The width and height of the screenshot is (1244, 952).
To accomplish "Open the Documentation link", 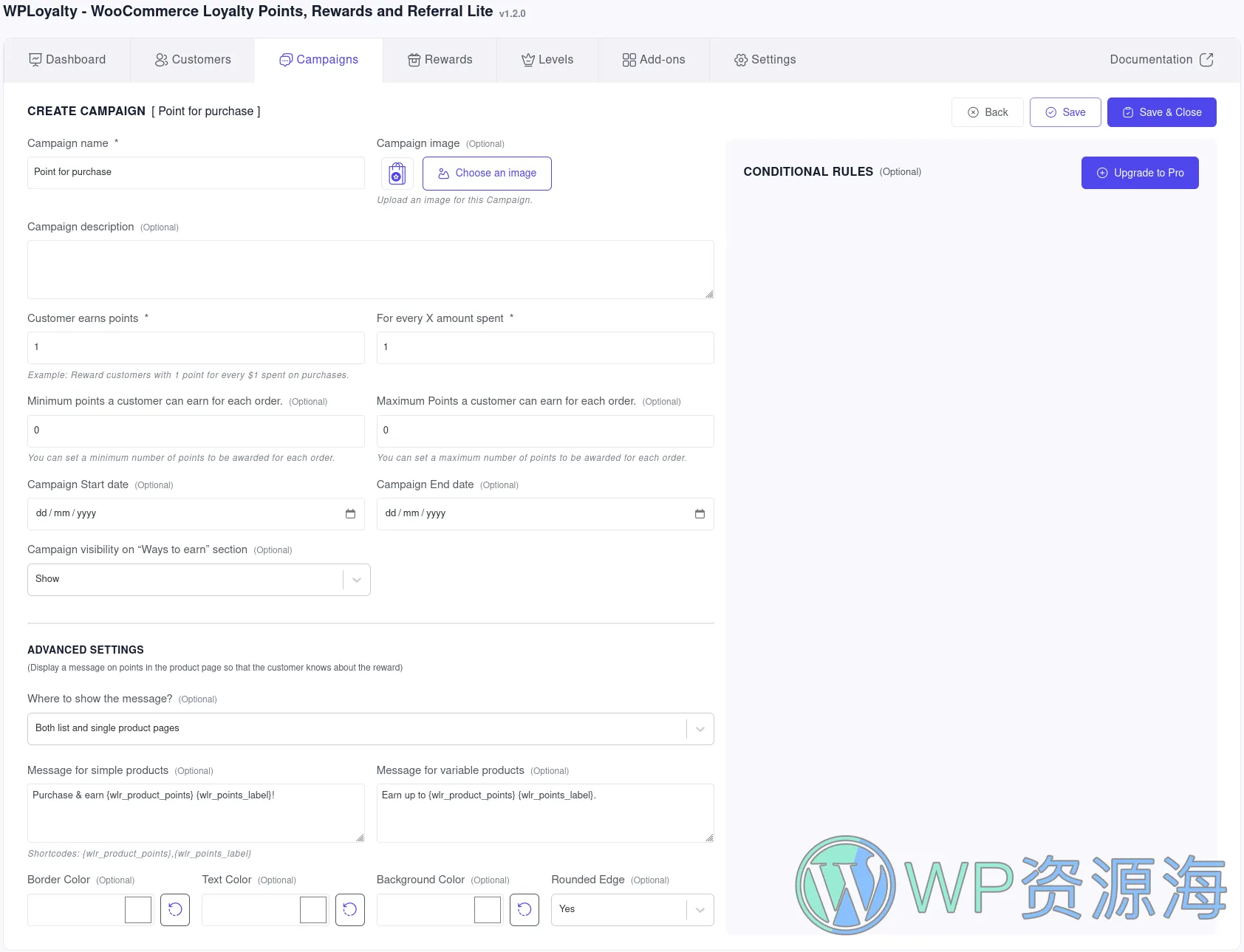I will click(1161, 60).
